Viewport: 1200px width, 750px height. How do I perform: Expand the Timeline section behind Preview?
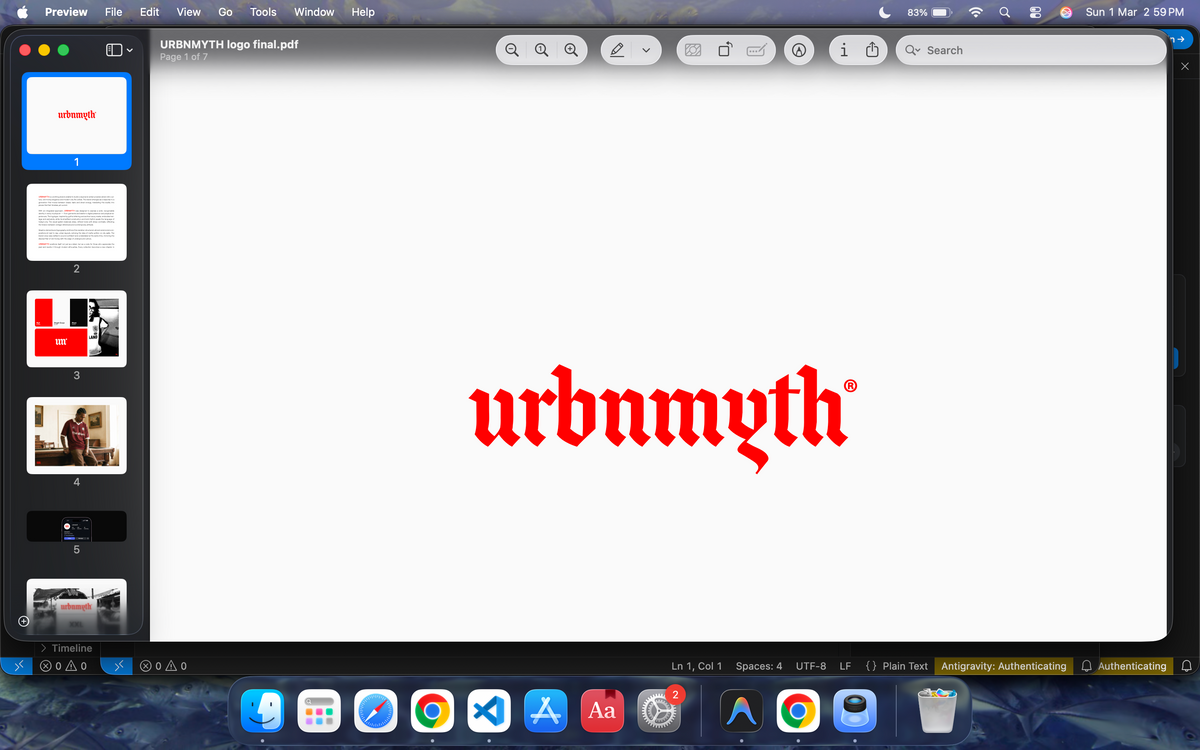click(67, 648)
